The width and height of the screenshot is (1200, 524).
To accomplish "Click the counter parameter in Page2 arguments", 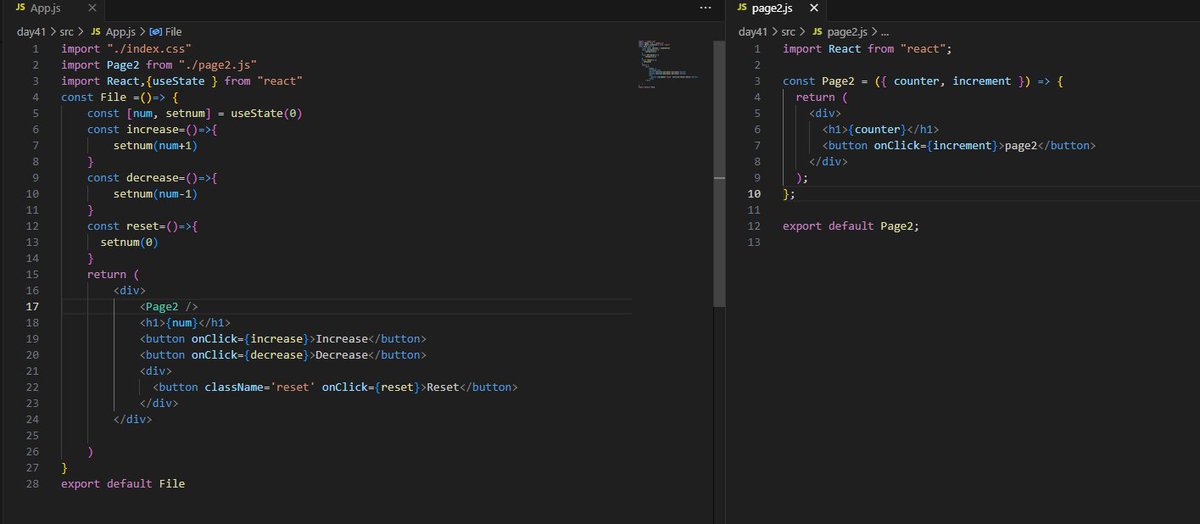I will [x=916, y=80].
